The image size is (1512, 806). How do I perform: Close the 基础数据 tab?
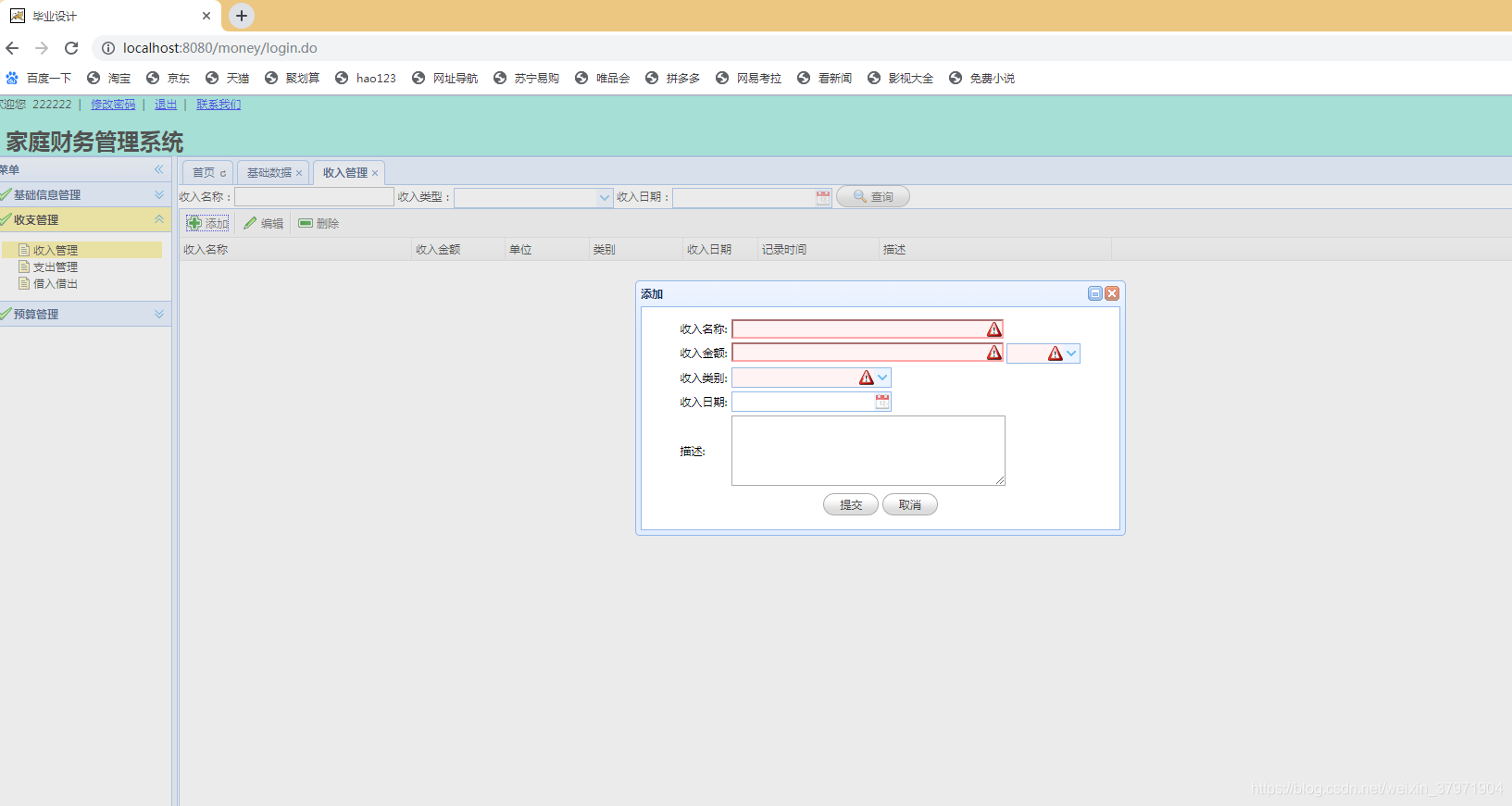[x=299, y=173]
